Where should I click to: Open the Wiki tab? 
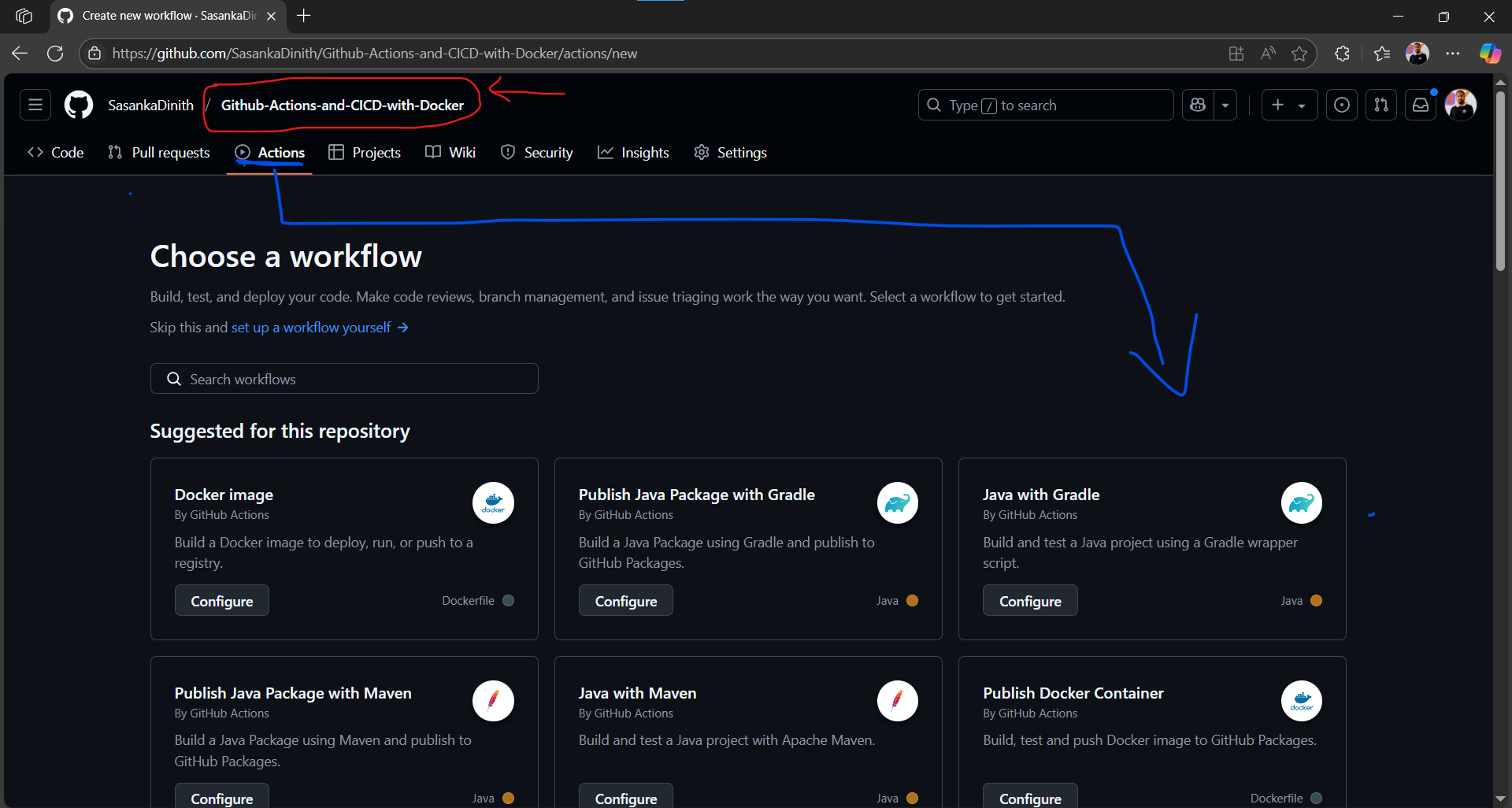point(450,153)
